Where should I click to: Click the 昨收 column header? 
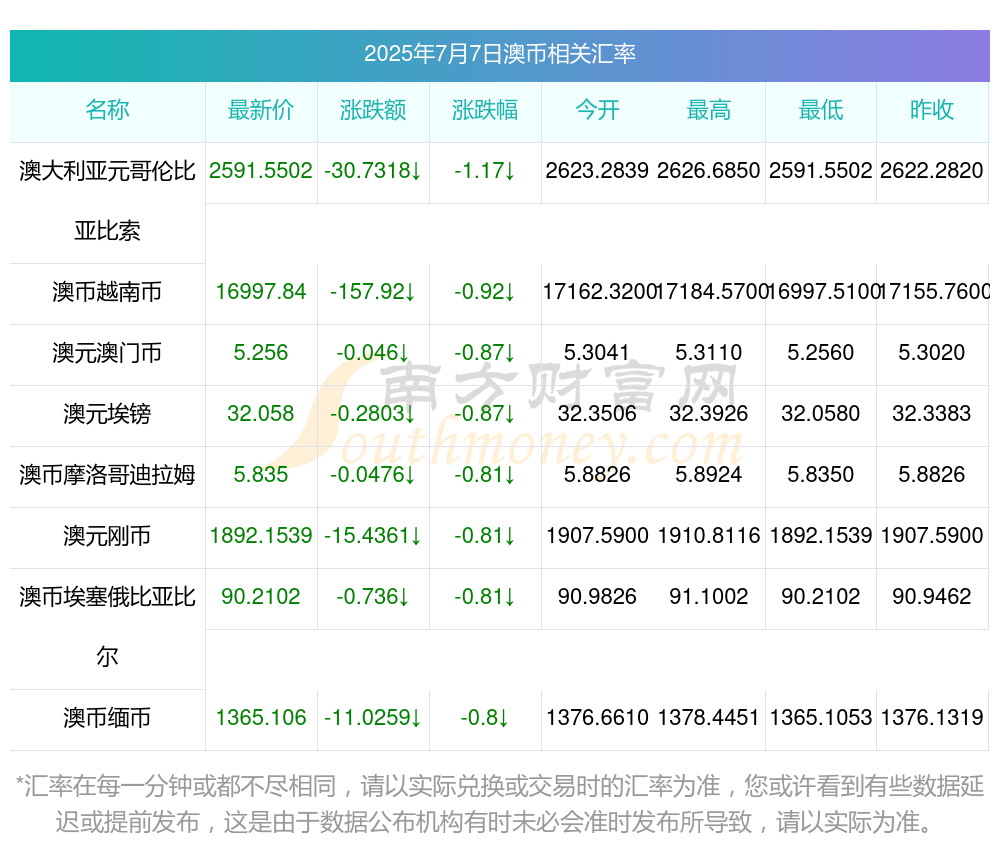(x=932, y=110)
